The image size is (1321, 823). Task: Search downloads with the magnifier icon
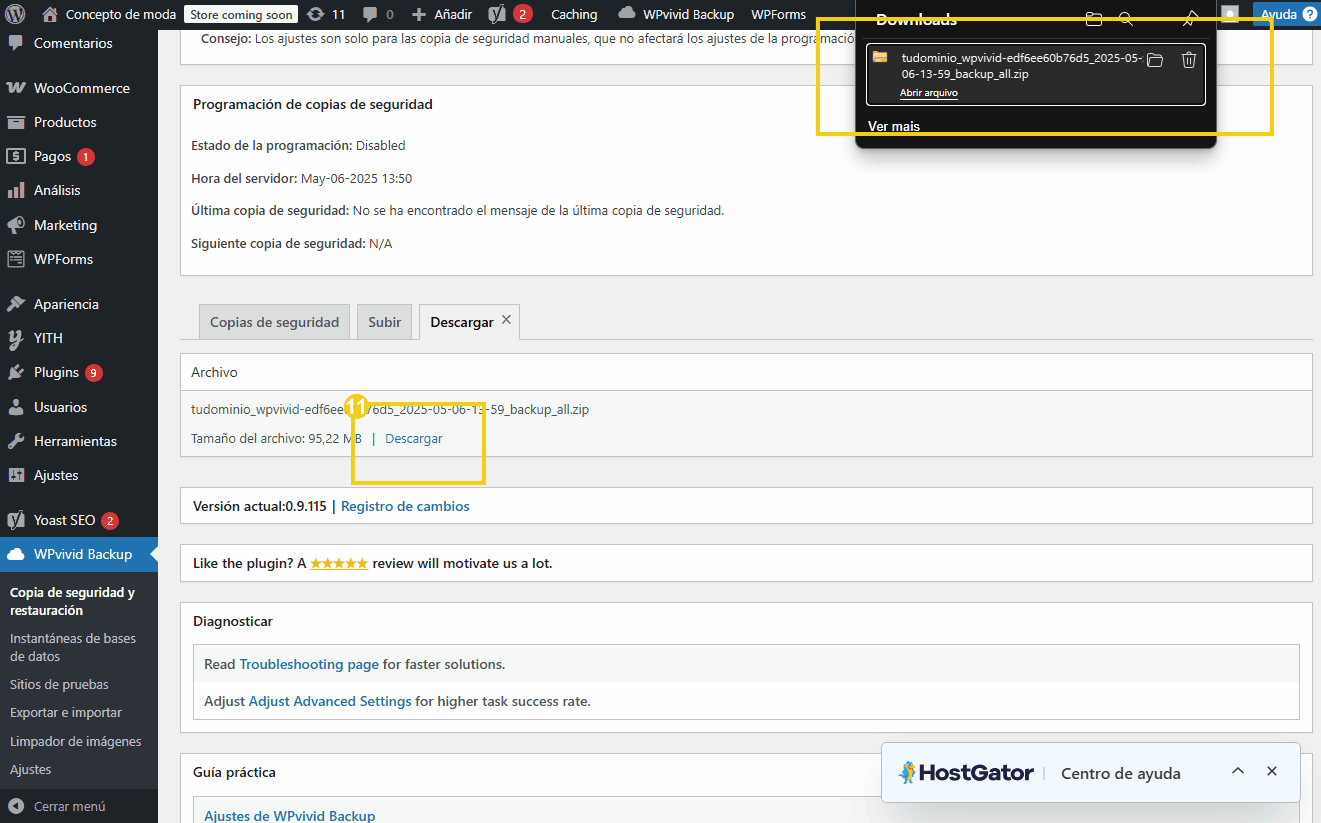coord(1126,19)
